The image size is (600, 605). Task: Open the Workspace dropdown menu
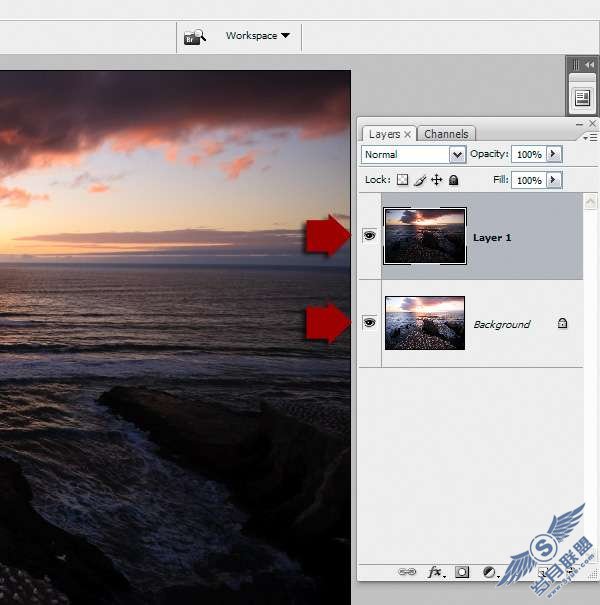[257, 35]
